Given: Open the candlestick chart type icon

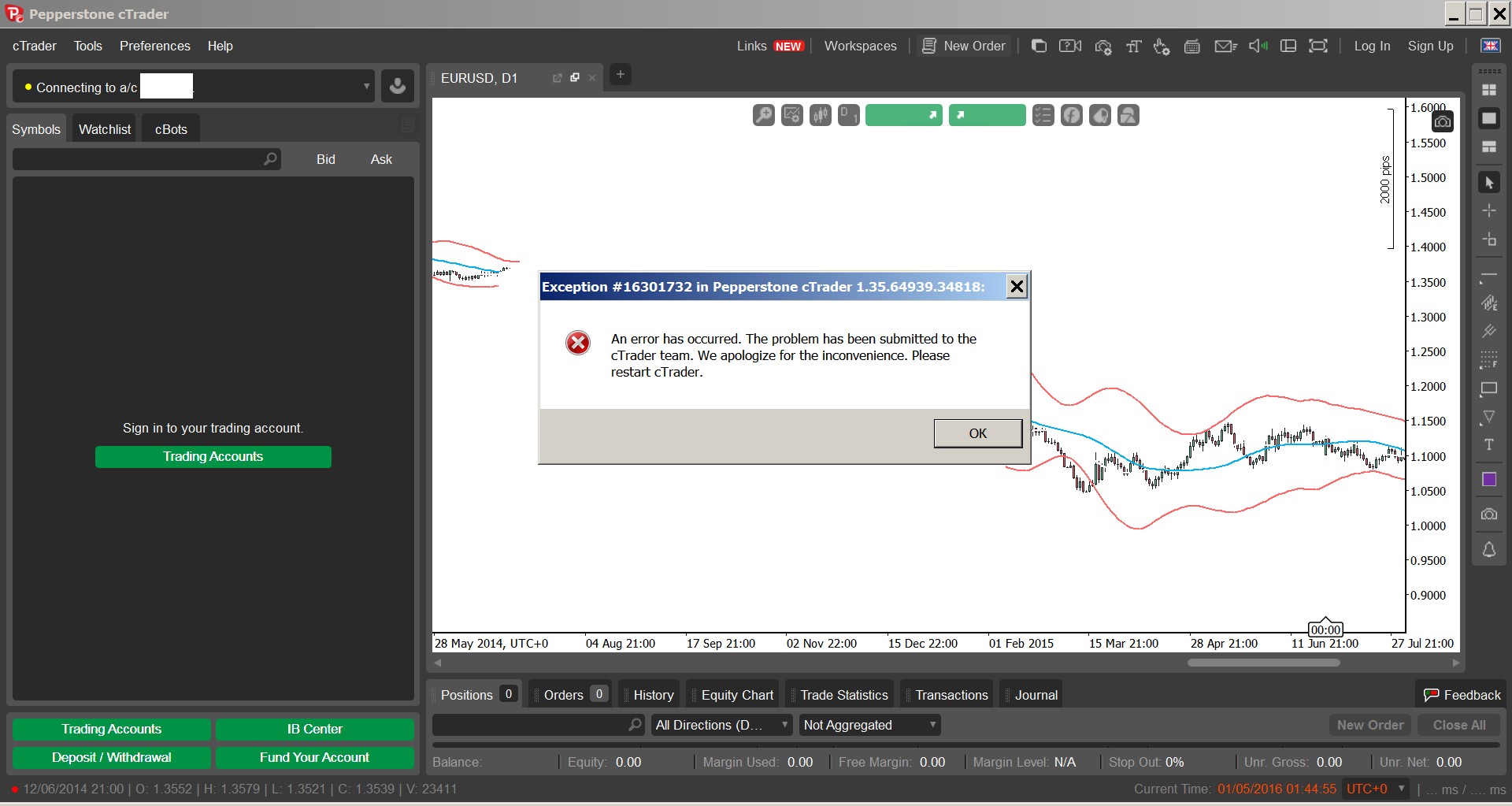Looking at the screenshot, I should (x=820, y=116).
